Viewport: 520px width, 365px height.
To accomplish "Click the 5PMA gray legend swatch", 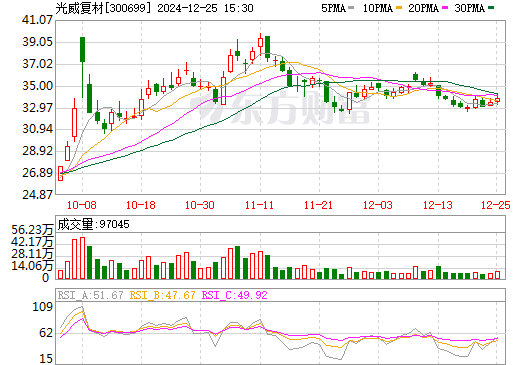I will [351, 7].
